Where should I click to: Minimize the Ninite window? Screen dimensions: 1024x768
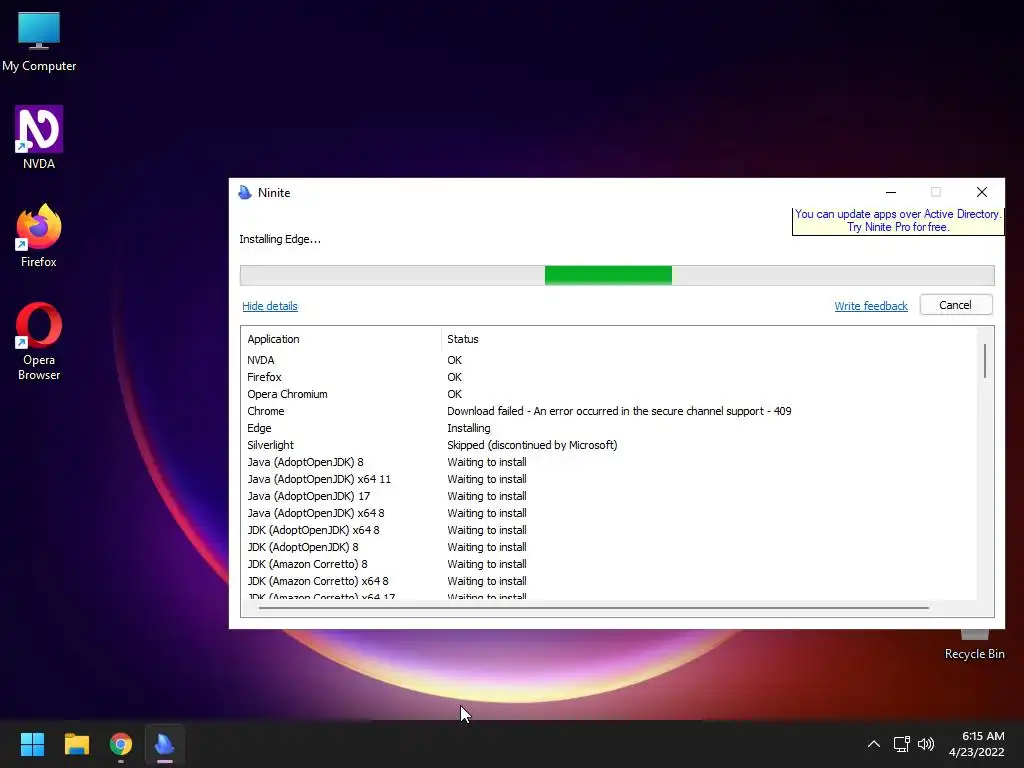click(891, 192)
